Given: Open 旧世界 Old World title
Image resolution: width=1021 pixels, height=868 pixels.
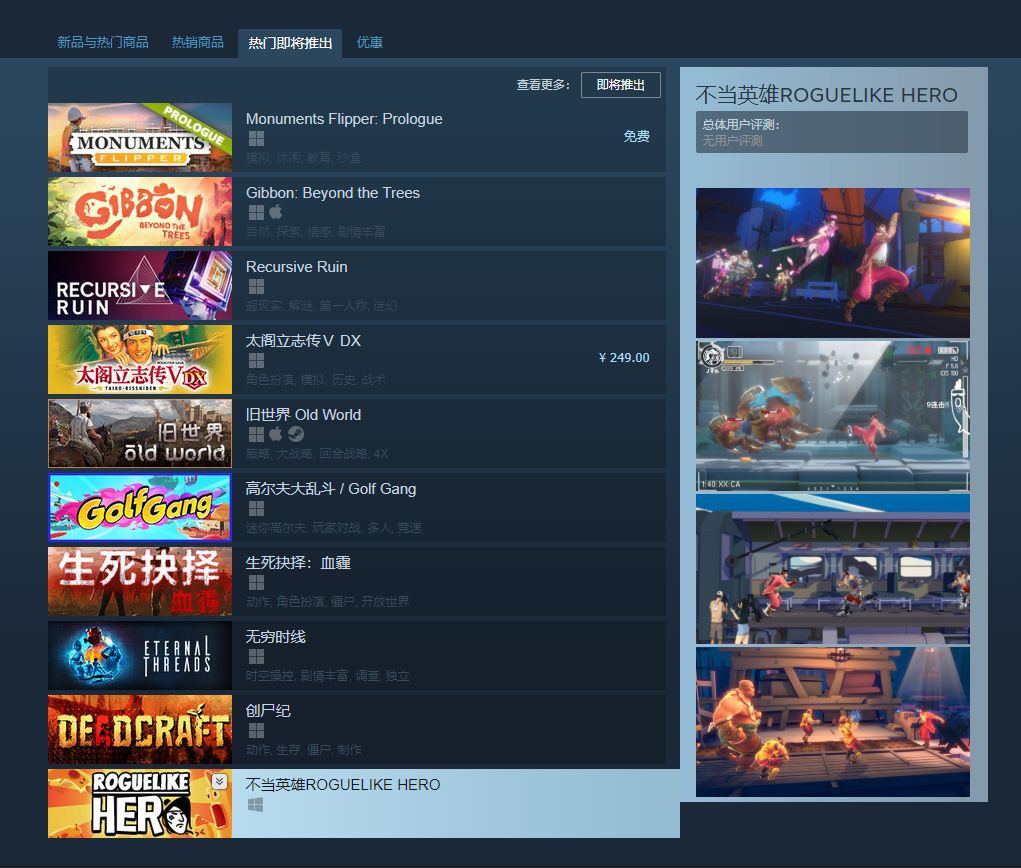Looking at the screenshot, I should [303, 415].
